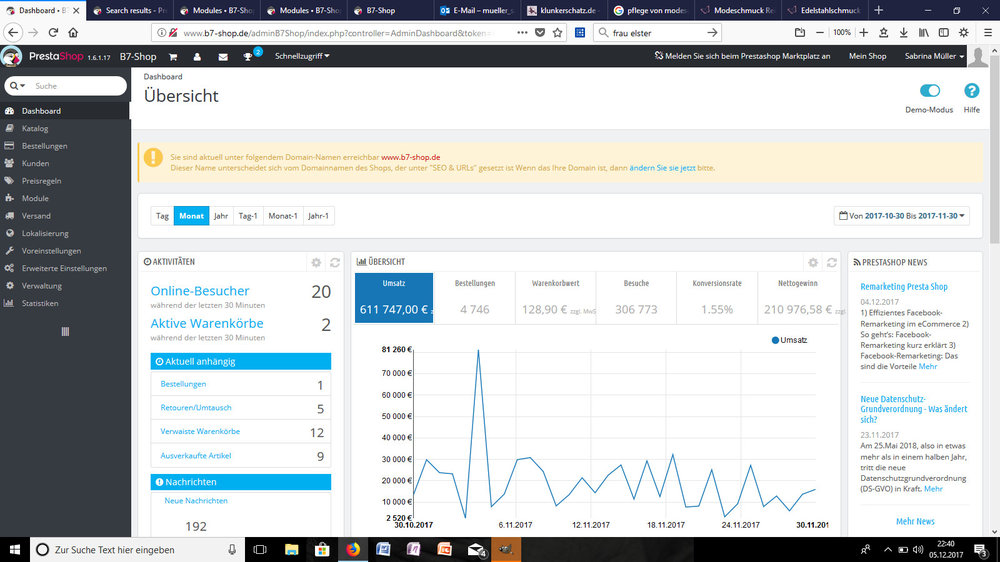
Task: Click the Firefox back arrow
Action: click(x=13, y=33)
